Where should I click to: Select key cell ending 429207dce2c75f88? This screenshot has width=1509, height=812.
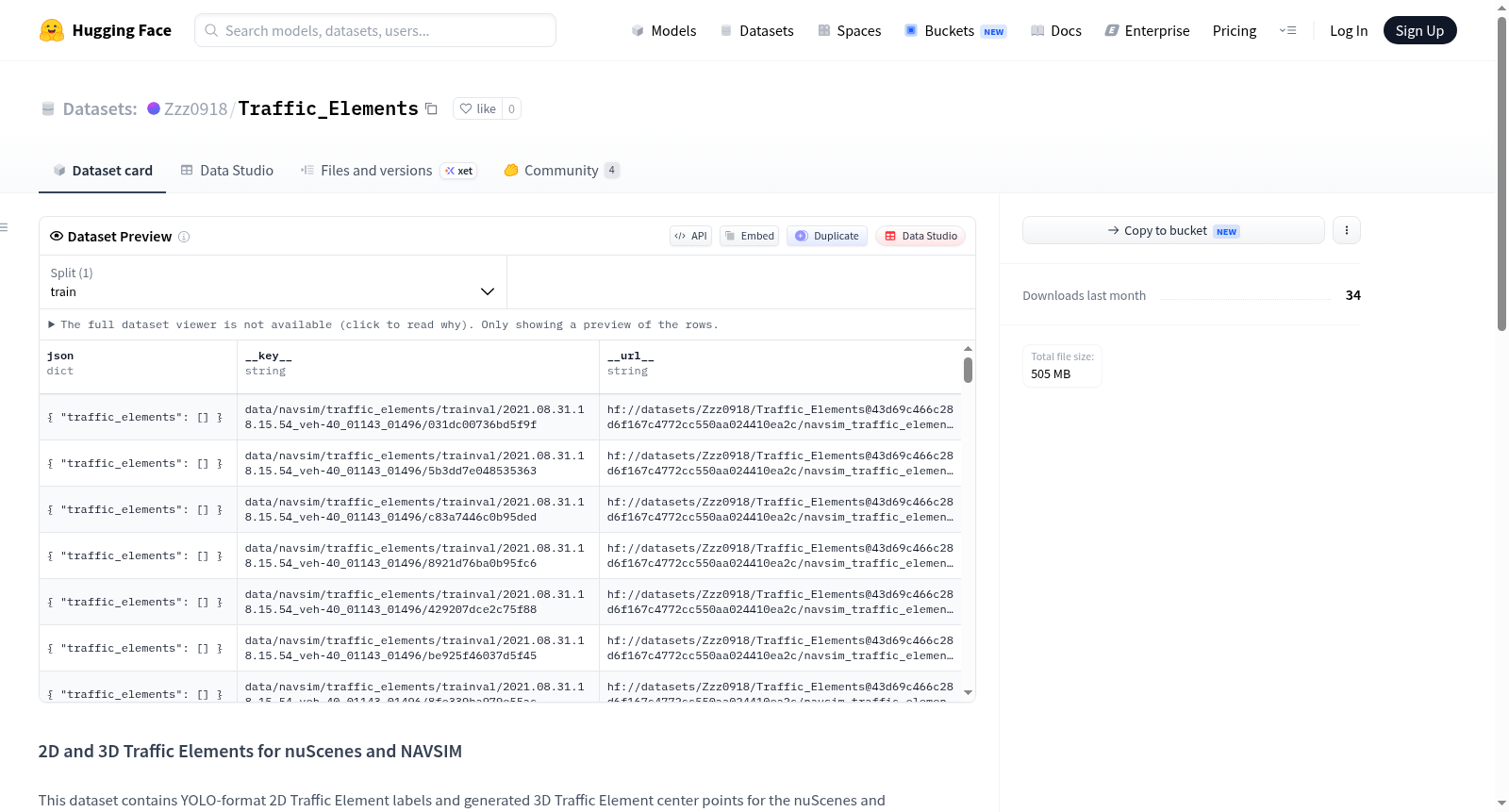point(418,602)
